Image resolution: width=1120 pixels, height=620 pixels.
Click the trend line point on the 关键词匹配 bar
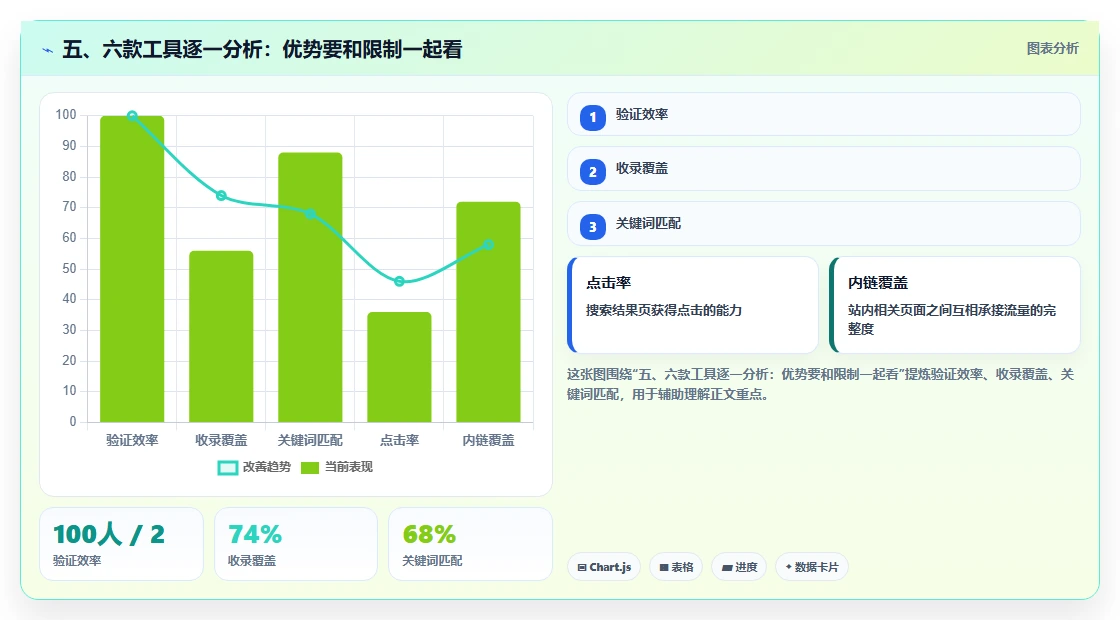click(310, 214)
